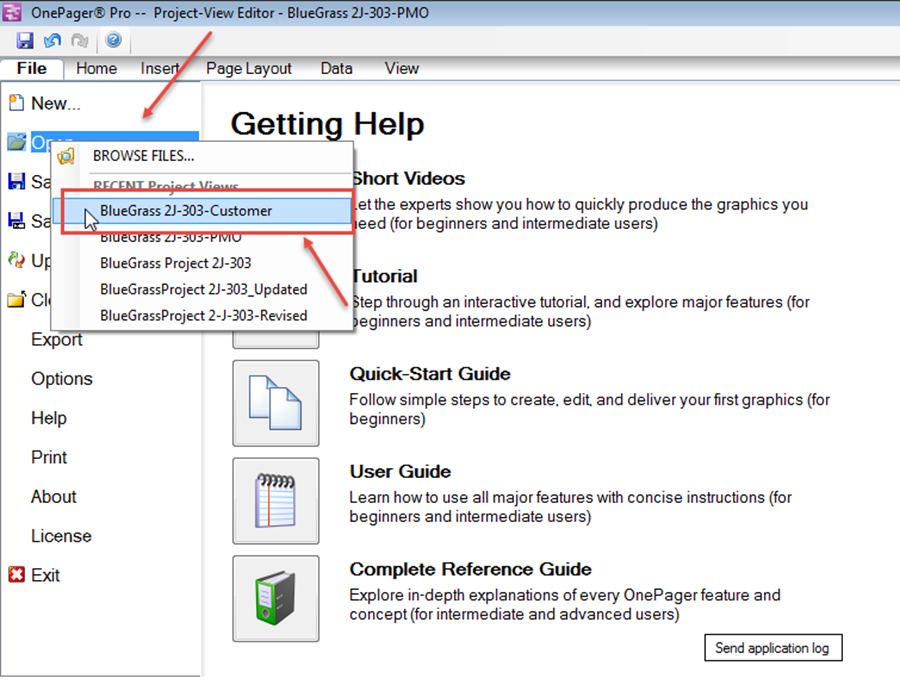This screenshot has height=697, width=900.
Task: Select BlueGrassProject 2J-303_Updated from recent files
Action: 203,289
